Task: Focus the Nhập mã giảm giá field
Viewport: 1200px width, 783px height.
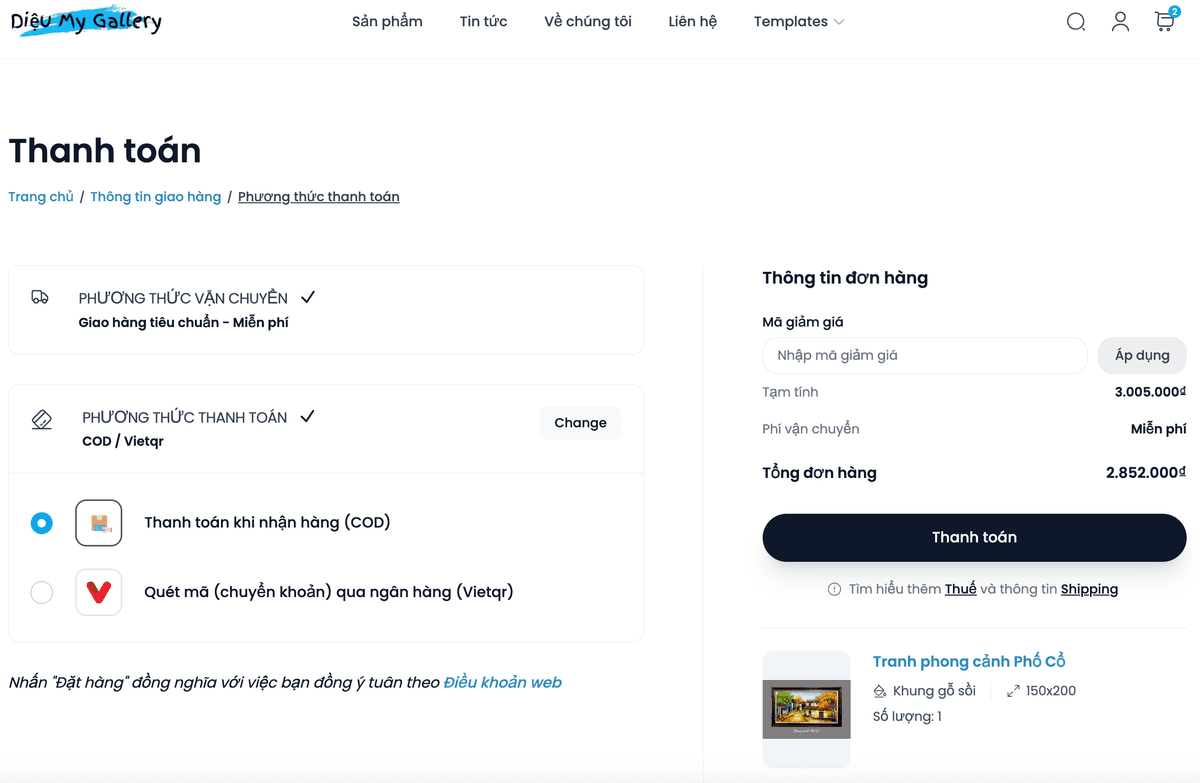Action: click(x=925, y=356)
